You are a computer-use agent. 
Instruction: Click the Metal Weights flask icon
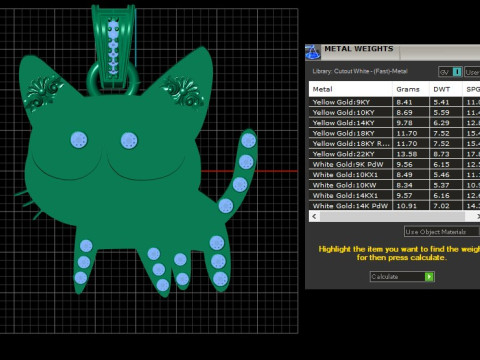click(313, 52)
